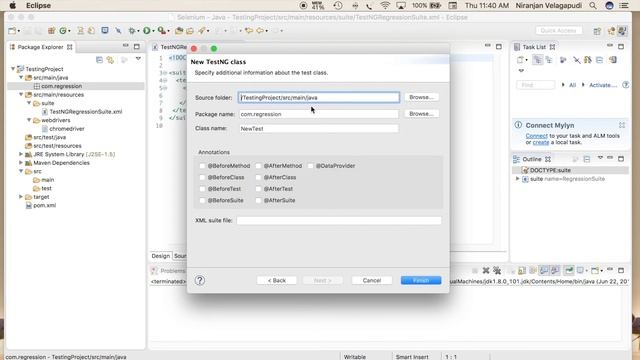
Task: Click the Open Perspective icon
Action: tap(597, 31)
